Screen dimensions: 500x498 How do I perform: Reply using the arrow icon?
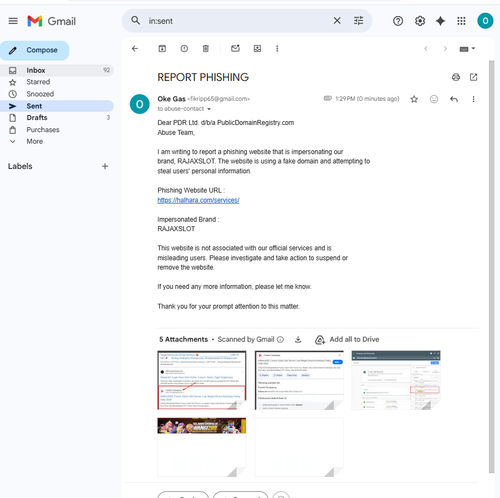454,99
